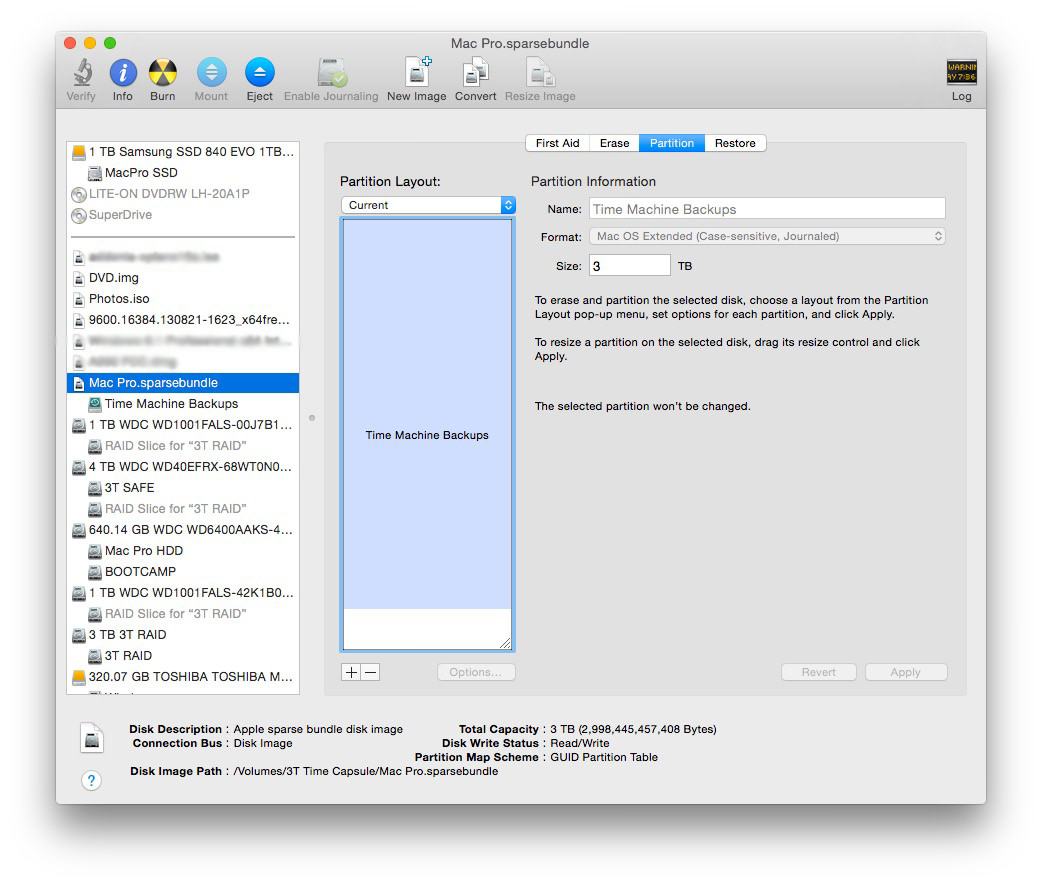The height and width of the screenshot is (884, 1042).
Task: Select the Time Machine Backups sidebar volume
Action: click(183, 404)
